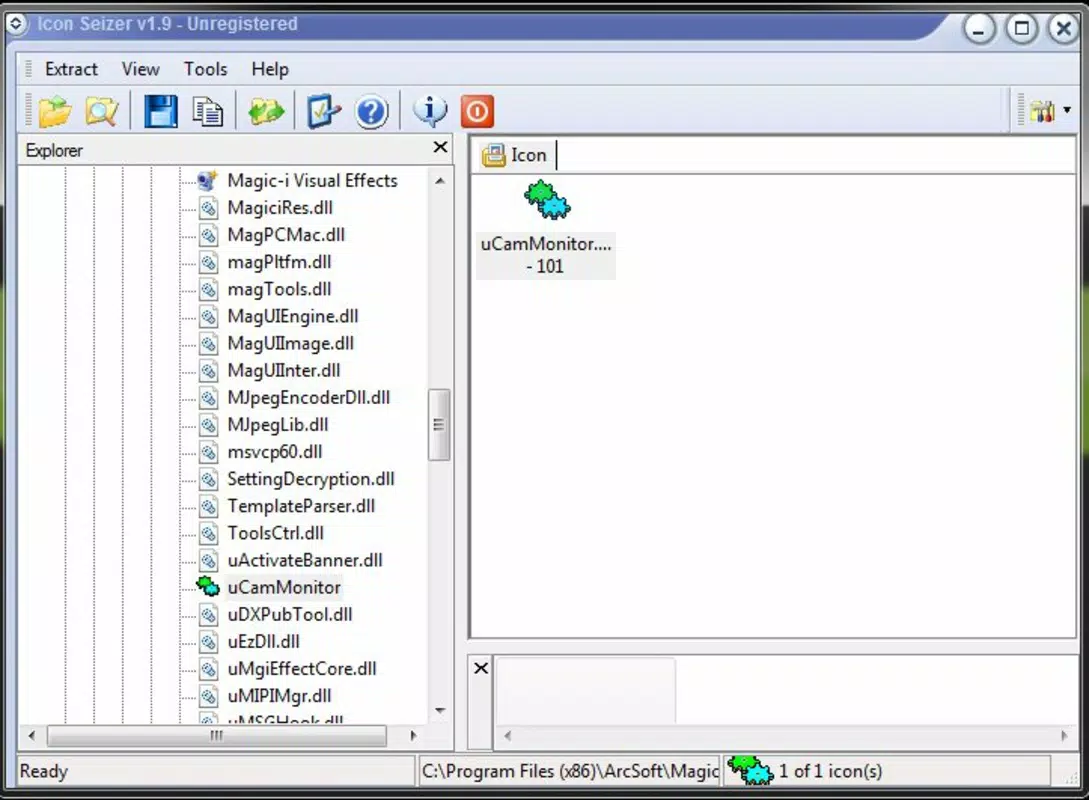Click the blue floppy disk save icon

[160, 111]
